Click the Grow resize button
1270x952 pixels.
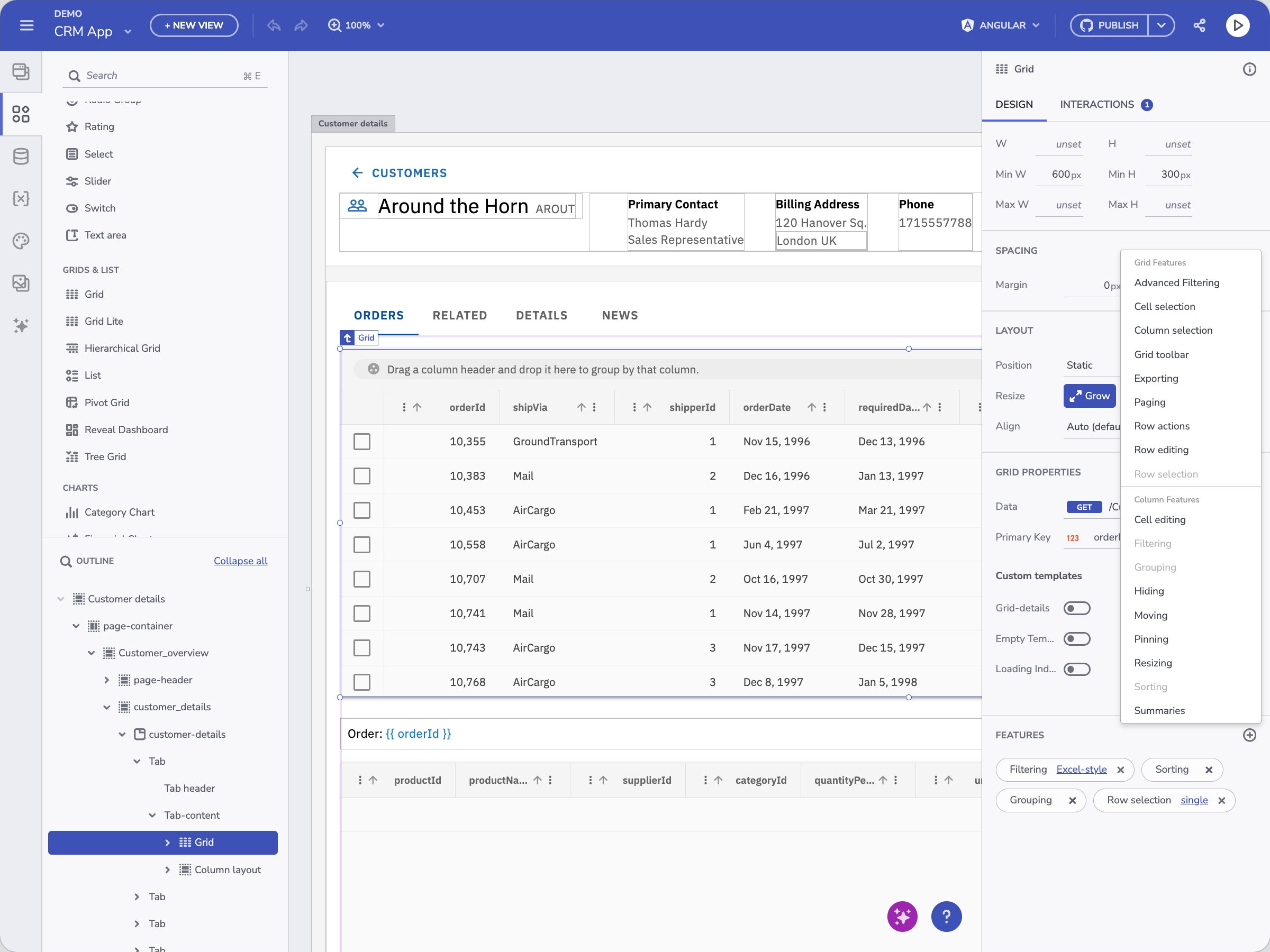point(1089,396)
